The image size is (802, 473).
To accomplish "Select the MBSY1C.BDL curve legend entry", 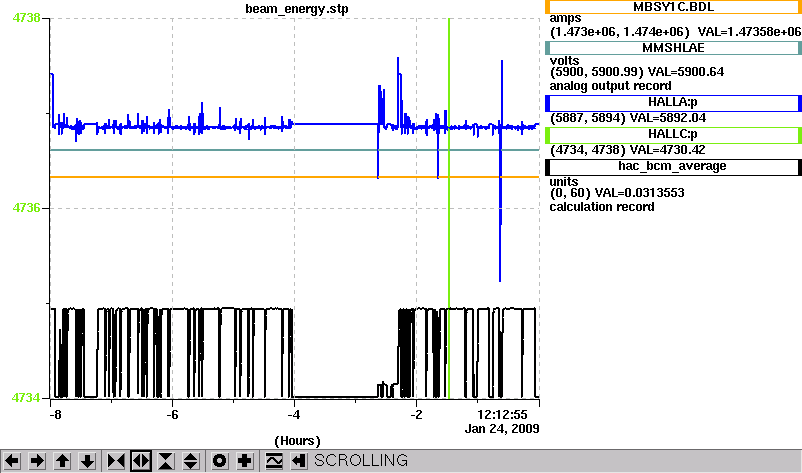I will coord(673,7).
